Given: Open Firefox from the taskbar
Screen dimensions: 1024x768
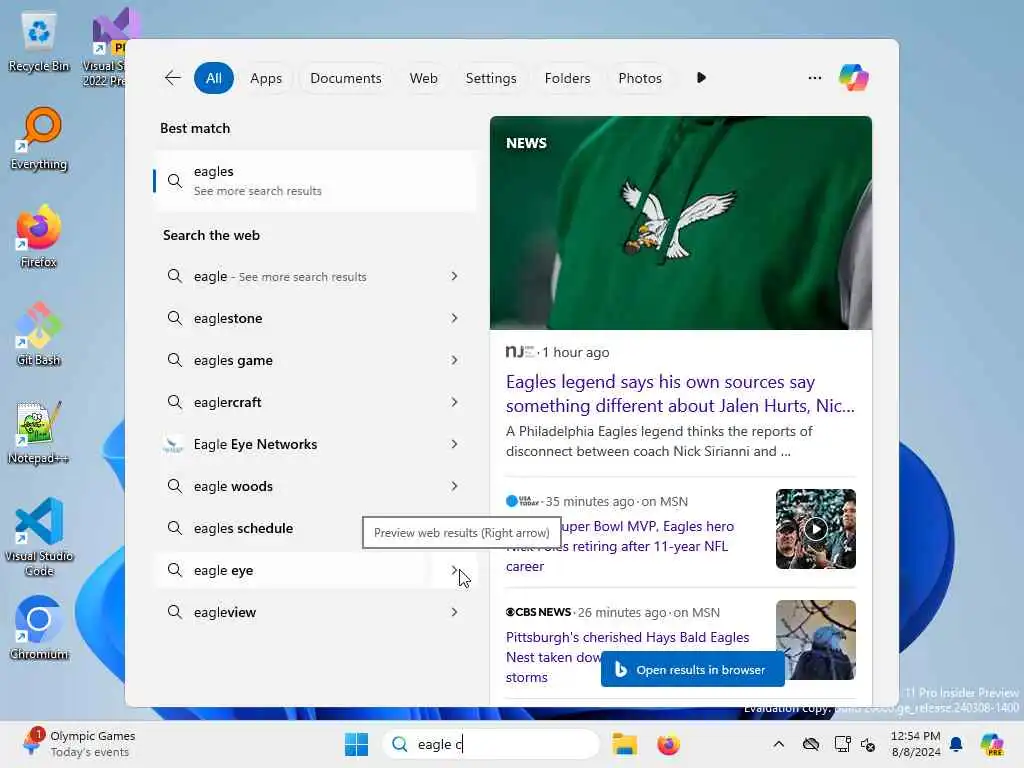Looking at the screenshot, I should coord(668,744).
